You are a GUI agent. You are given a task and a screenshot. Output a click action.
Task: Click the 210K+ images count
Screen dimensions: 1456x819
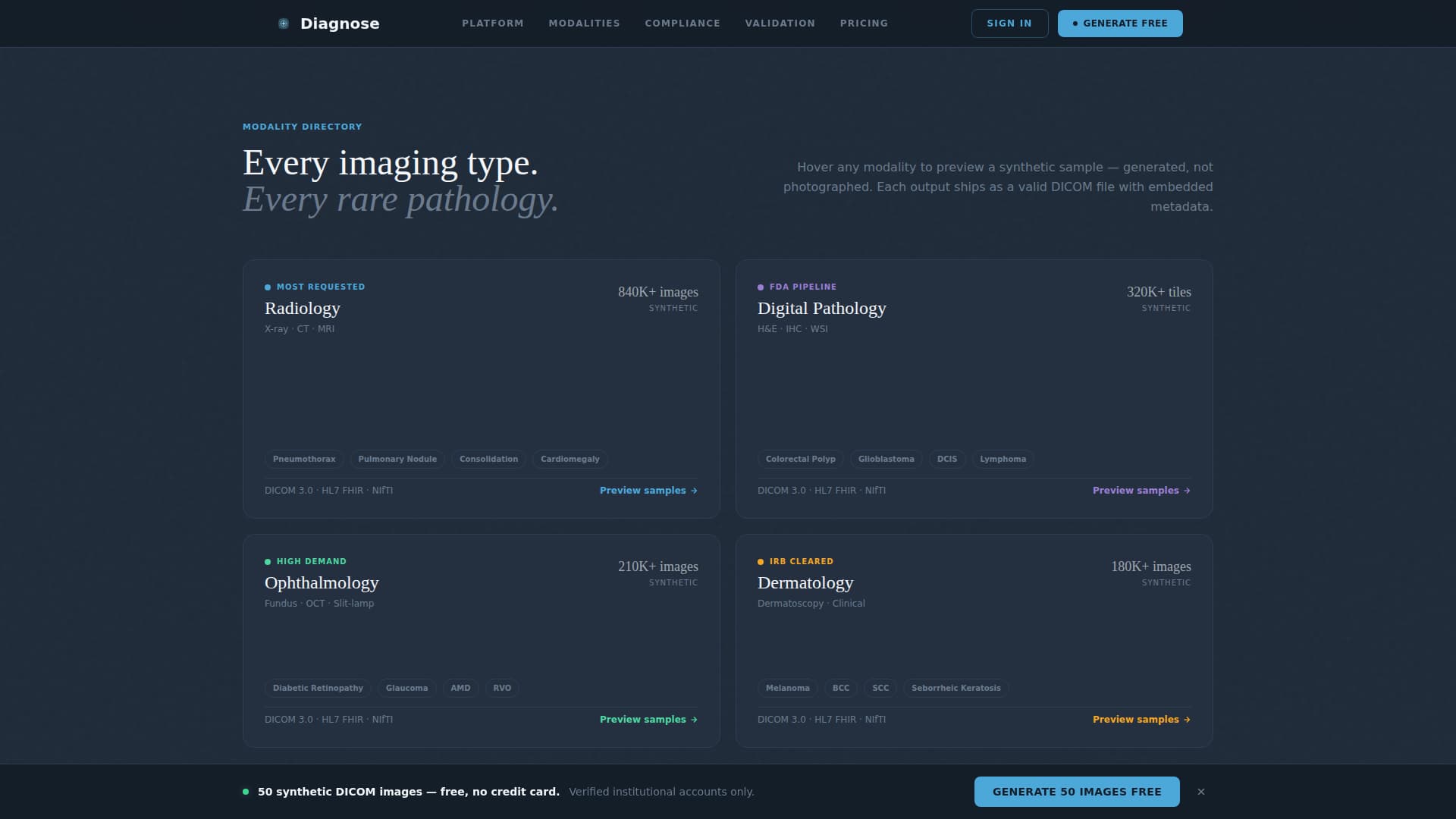[658, 566]
